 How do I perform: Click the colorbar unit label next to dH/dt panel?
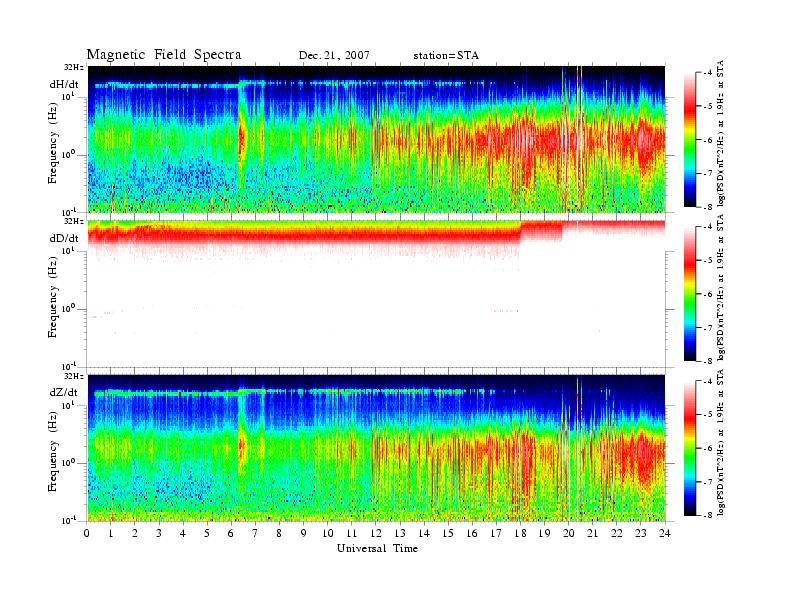tap(721, 133)
